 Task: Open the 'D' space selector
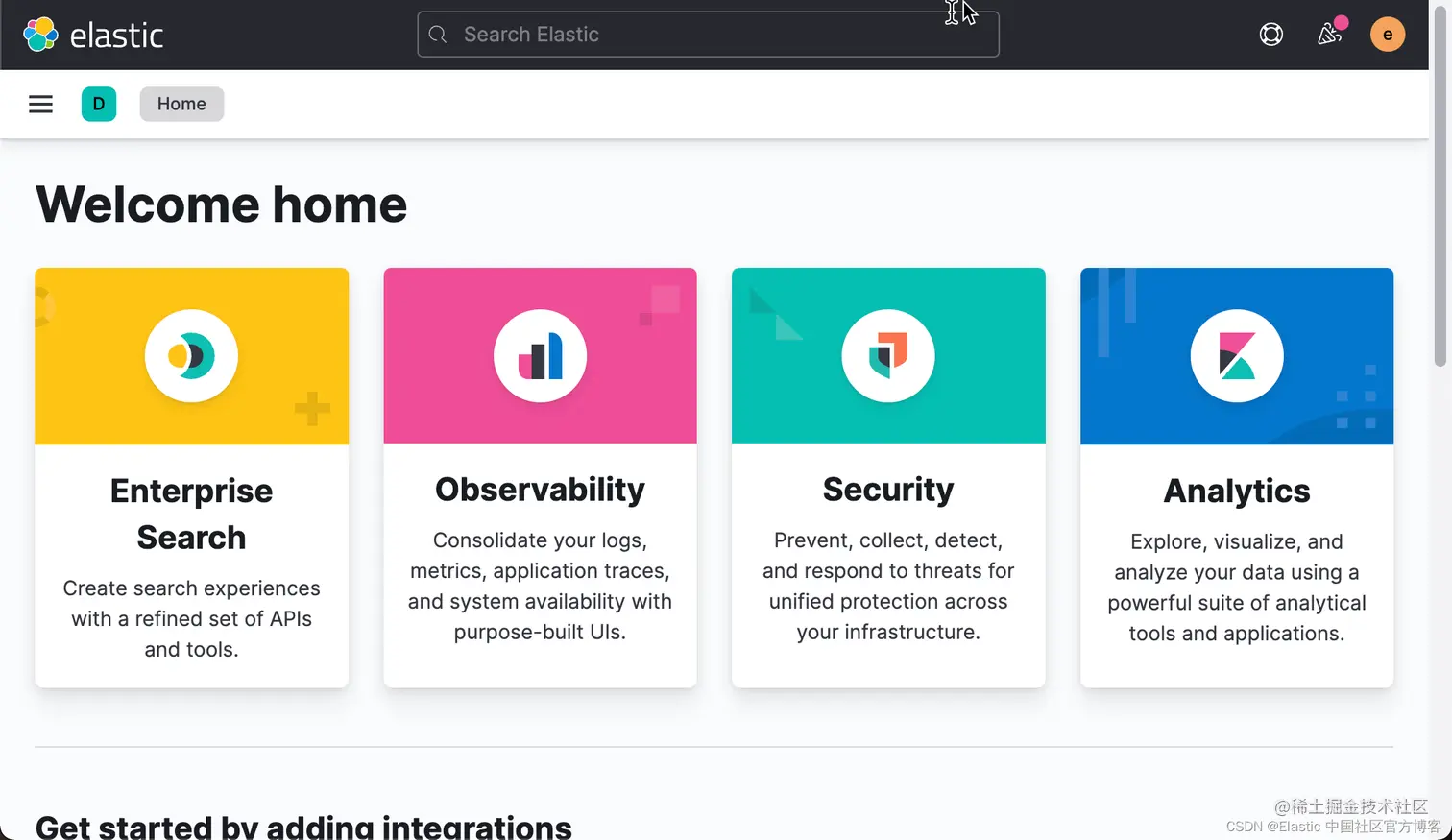(x=99, y=104)
